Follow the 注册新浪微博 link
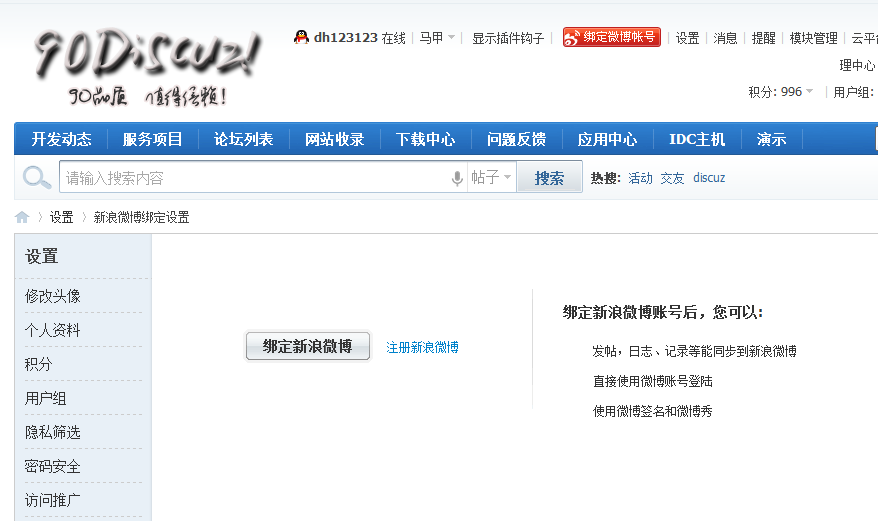The width and height of the screenshot is (878, 521). [x=422, y=347]
